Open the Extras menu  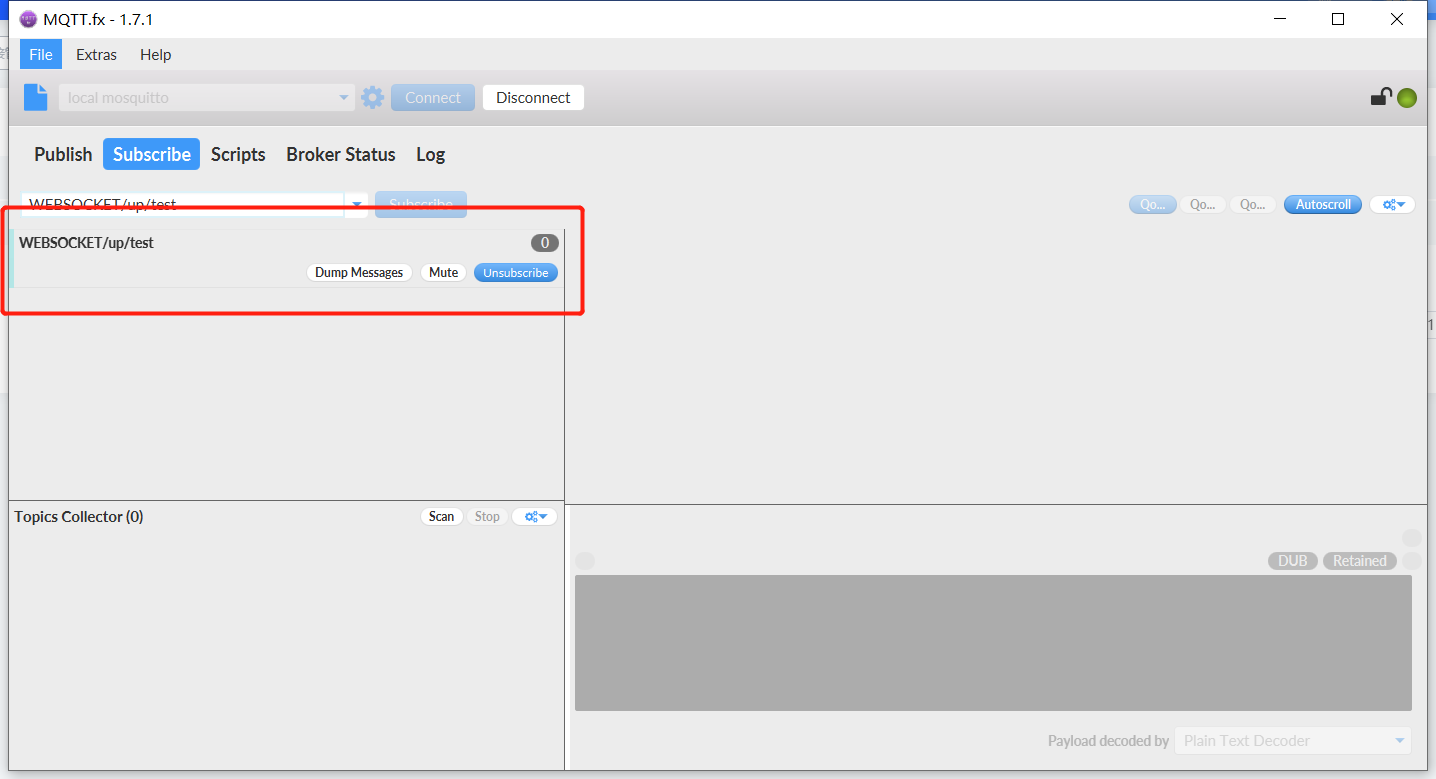click(96, 54)
